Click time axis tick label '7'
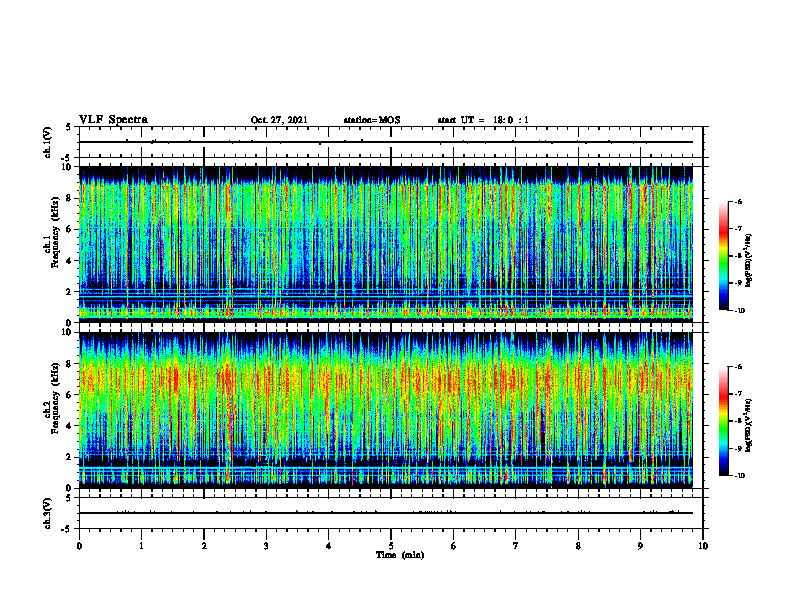The height and width of the screenshot is (612, 792). (516, 546)
